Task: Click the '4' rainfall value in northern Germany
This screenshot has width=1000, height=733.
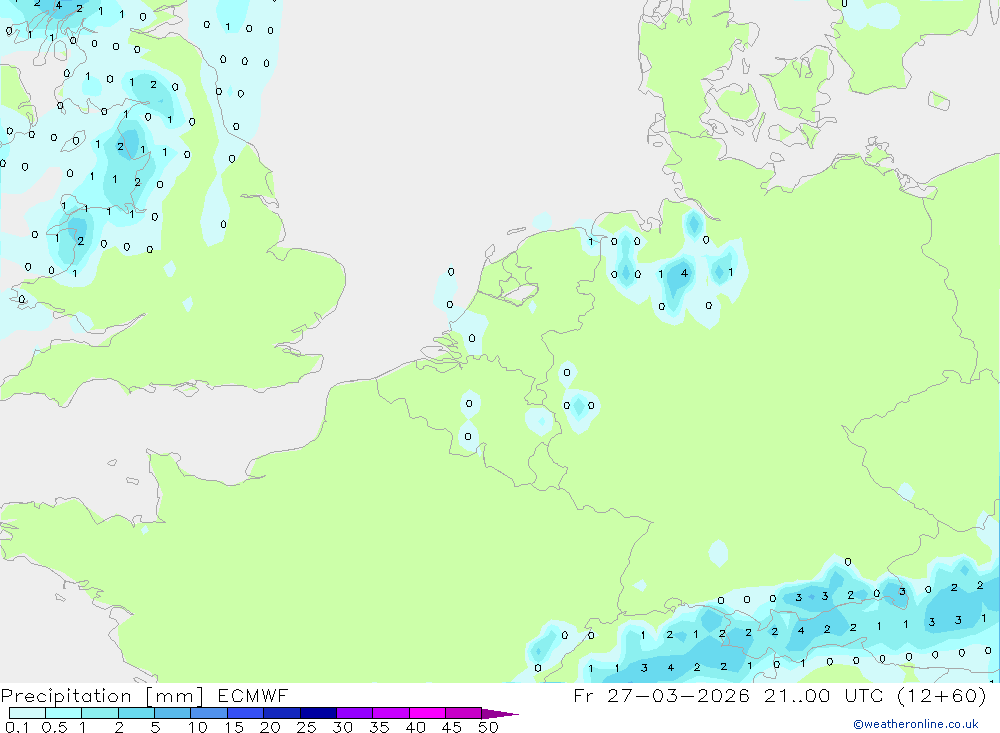Action: (x=684, y=273)
